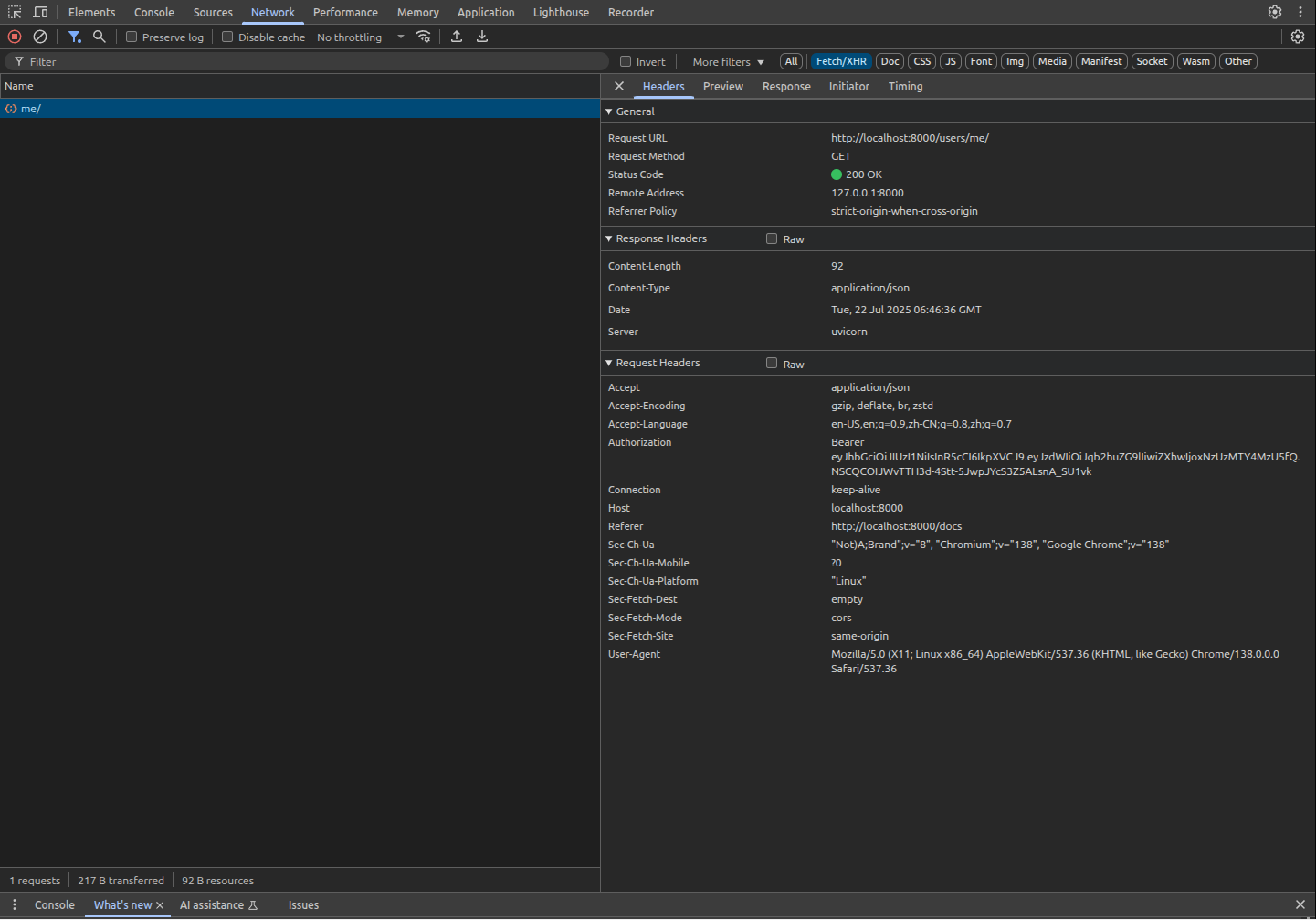
Task: Open the Preview tab for the request
Action: [722, 87]
